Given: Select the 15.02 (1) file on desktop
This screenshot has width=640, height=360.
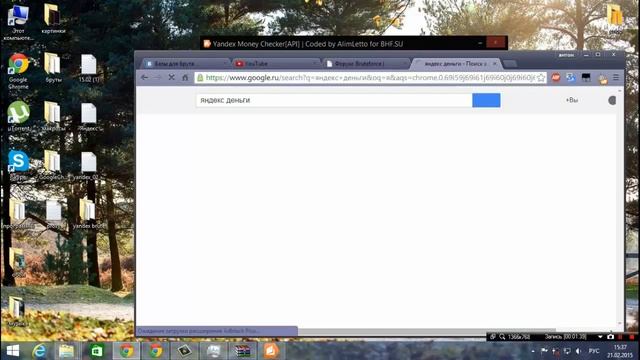Looking at the screenshot, I should (89, 68).
